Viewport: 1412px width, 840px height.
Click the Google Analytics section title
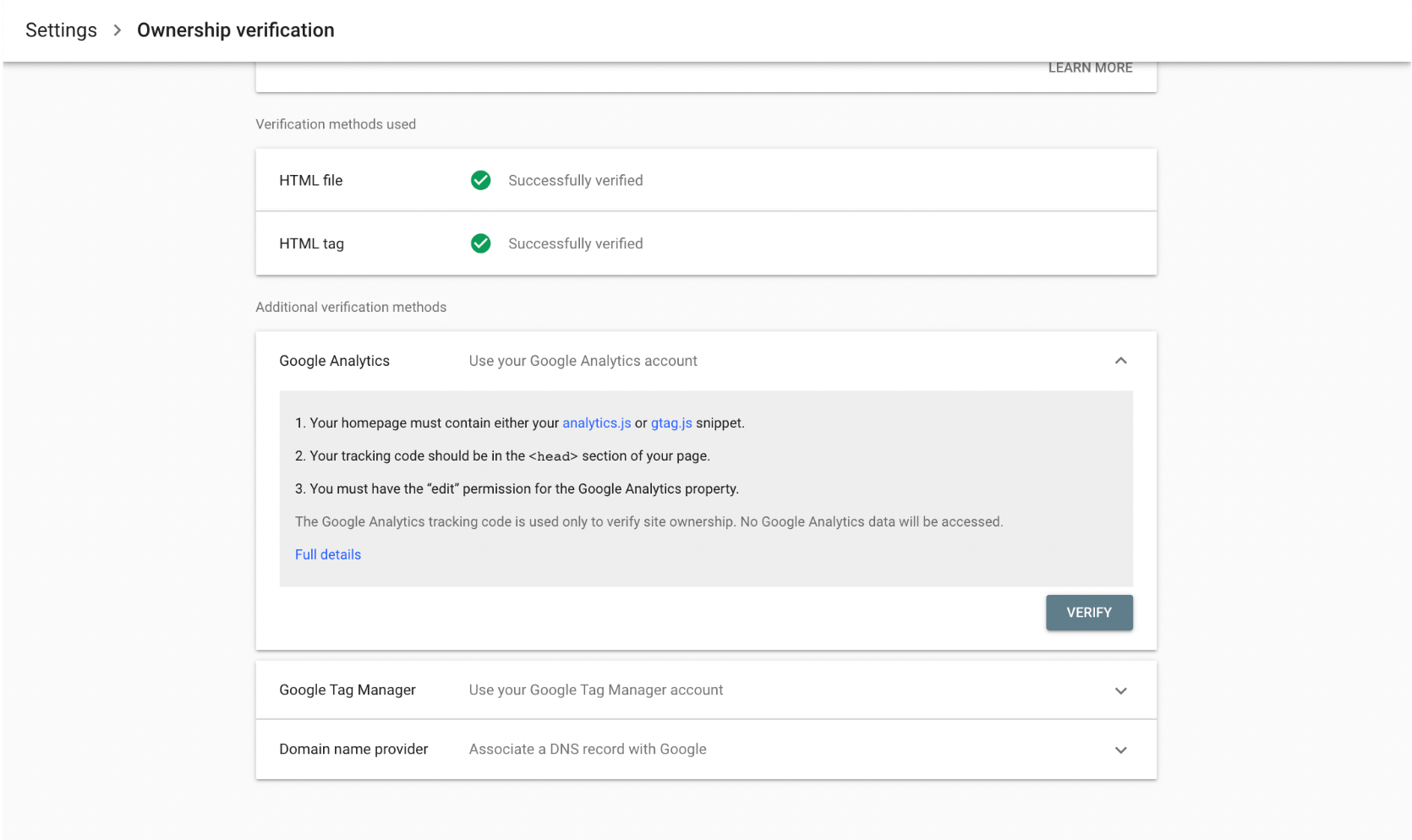[334, 361]
